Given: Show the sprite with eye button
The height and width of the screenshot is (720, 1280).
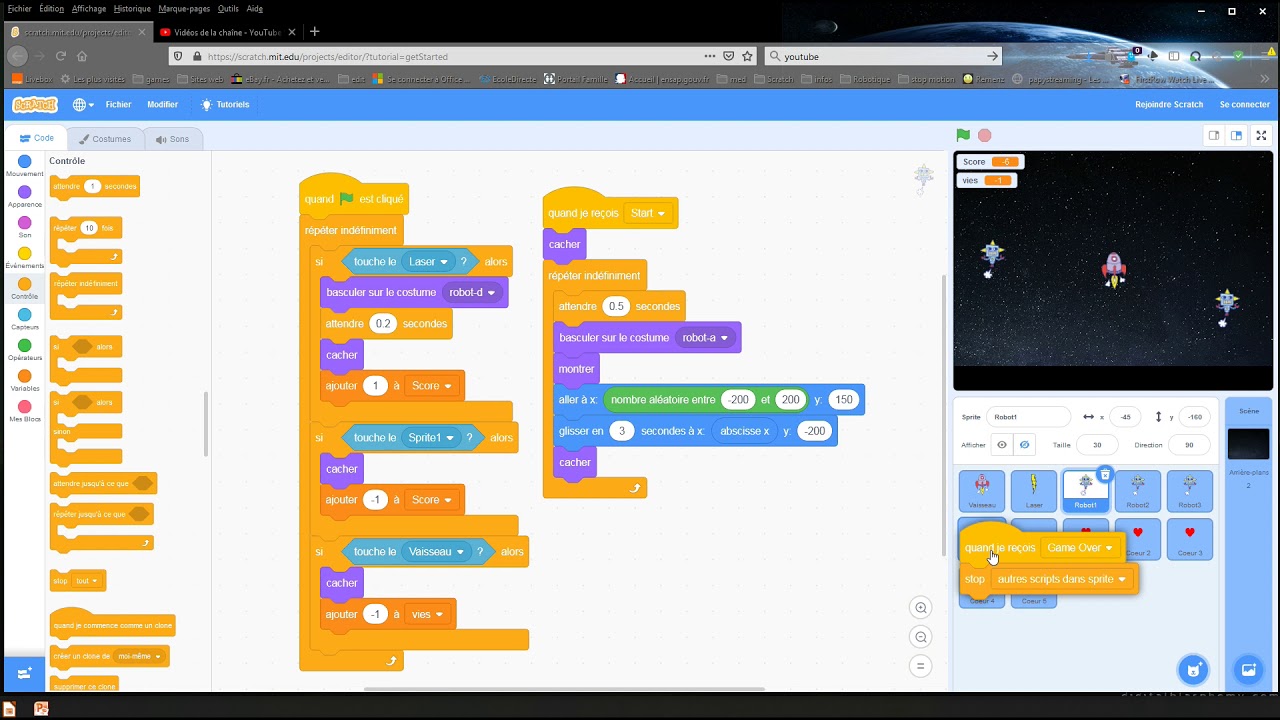Looking at the screenshot, I should [x=1002, y=445].
